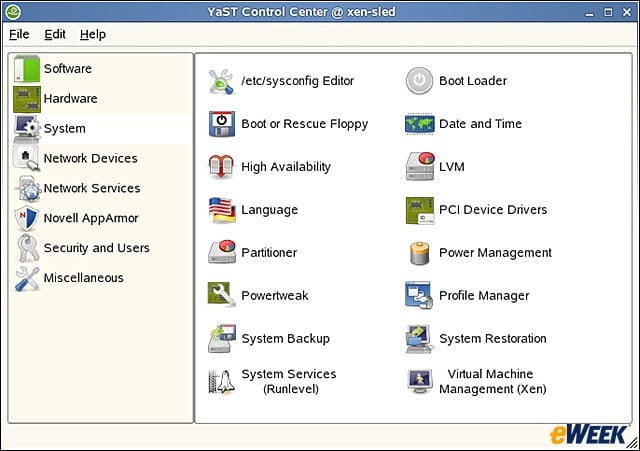The width and height of the screenshot is (640, 451).
Task: Click the window menu icon in title bar
Action: [13, 12]
